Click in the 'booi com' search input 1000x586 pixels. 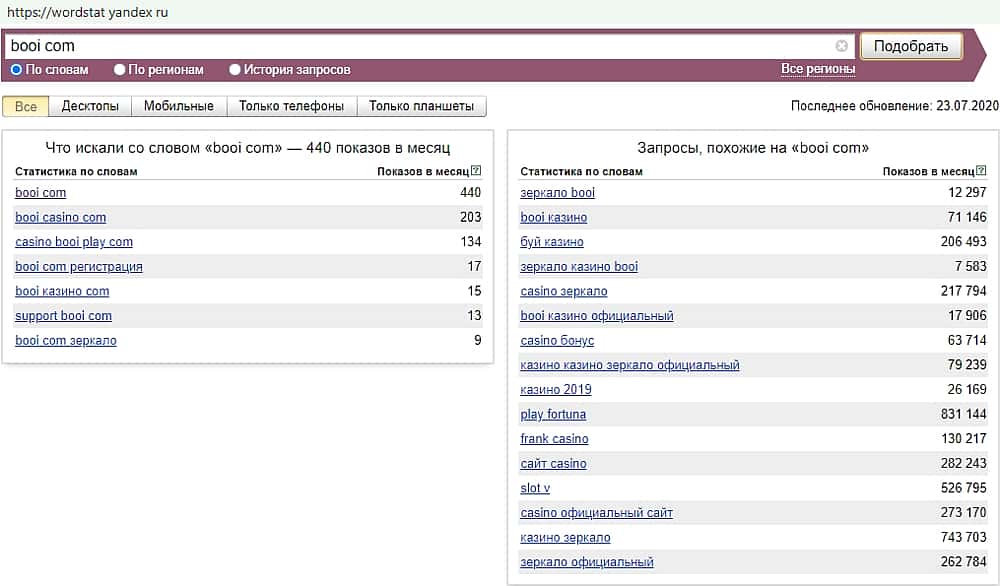(x=420, y=46)
